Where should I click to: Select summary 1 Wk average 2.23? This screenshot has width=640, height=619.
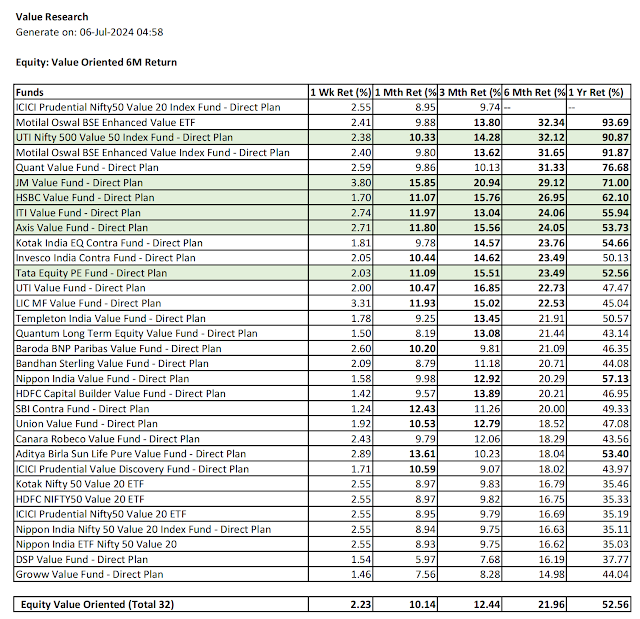(361, 604)
